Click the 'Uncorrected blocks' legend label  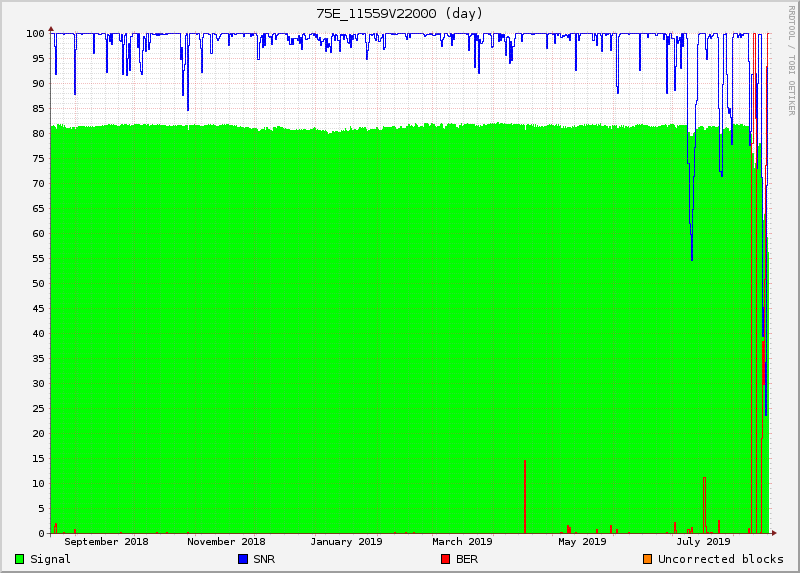tap(720, 559)
